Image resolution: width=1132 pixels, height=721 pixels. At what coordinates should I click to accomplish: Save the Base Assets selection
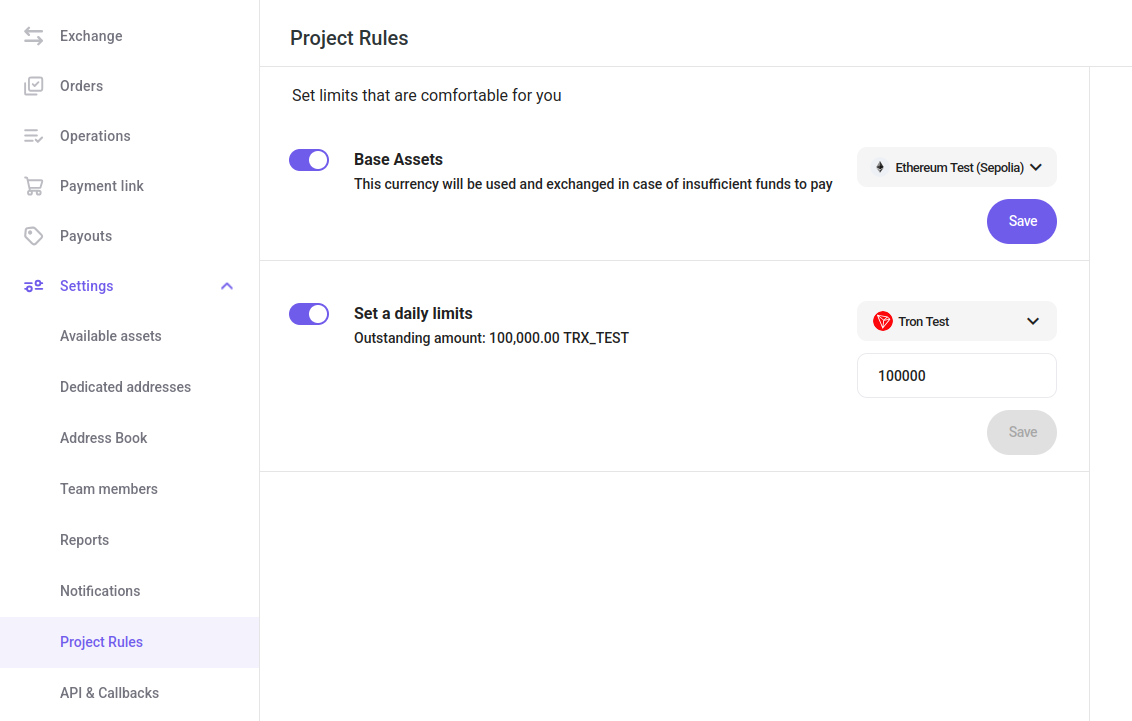click(1021, 221)
